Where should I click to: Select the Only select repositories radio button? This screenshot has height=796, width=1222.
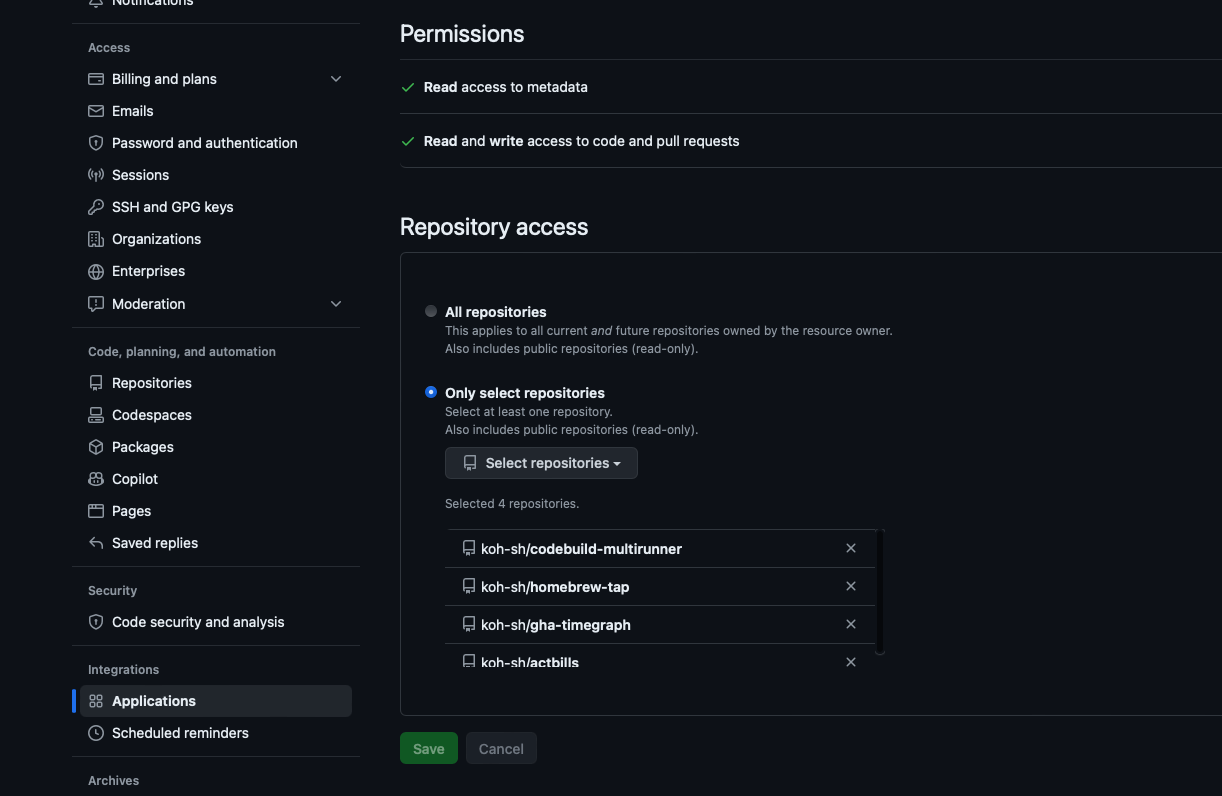point(431,392)
